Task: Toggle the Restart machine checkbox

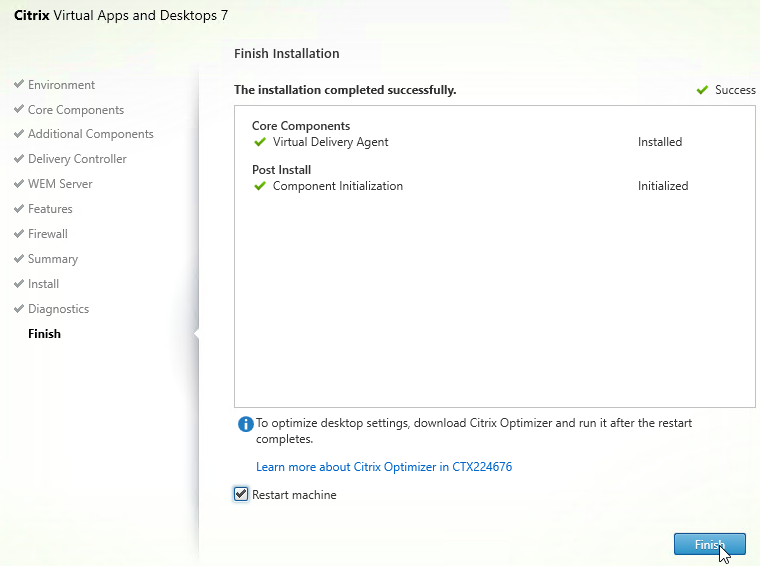Action: (241, 495)
